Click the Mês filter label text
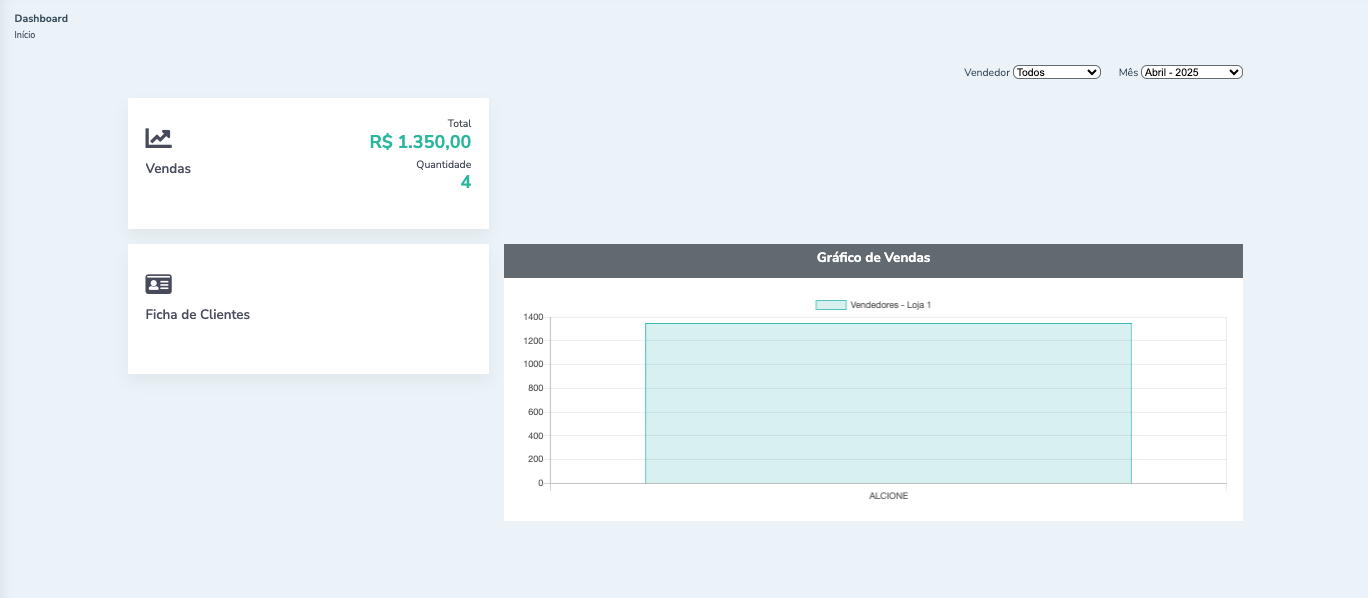 1128,72
